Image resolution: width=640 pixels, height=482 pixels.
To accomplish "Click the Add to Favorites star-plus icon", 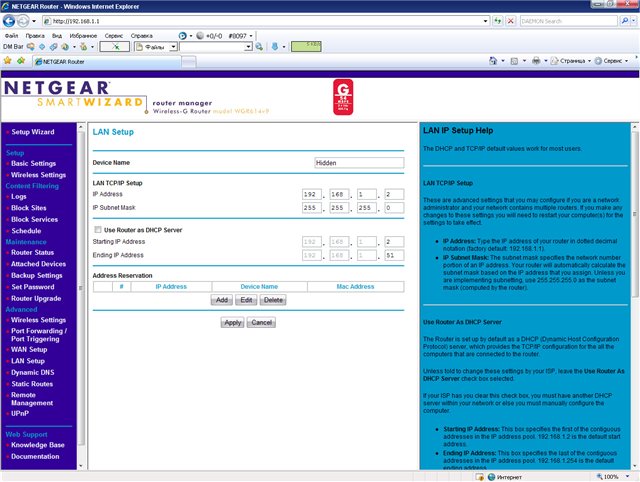I will [x=21, y=61].
